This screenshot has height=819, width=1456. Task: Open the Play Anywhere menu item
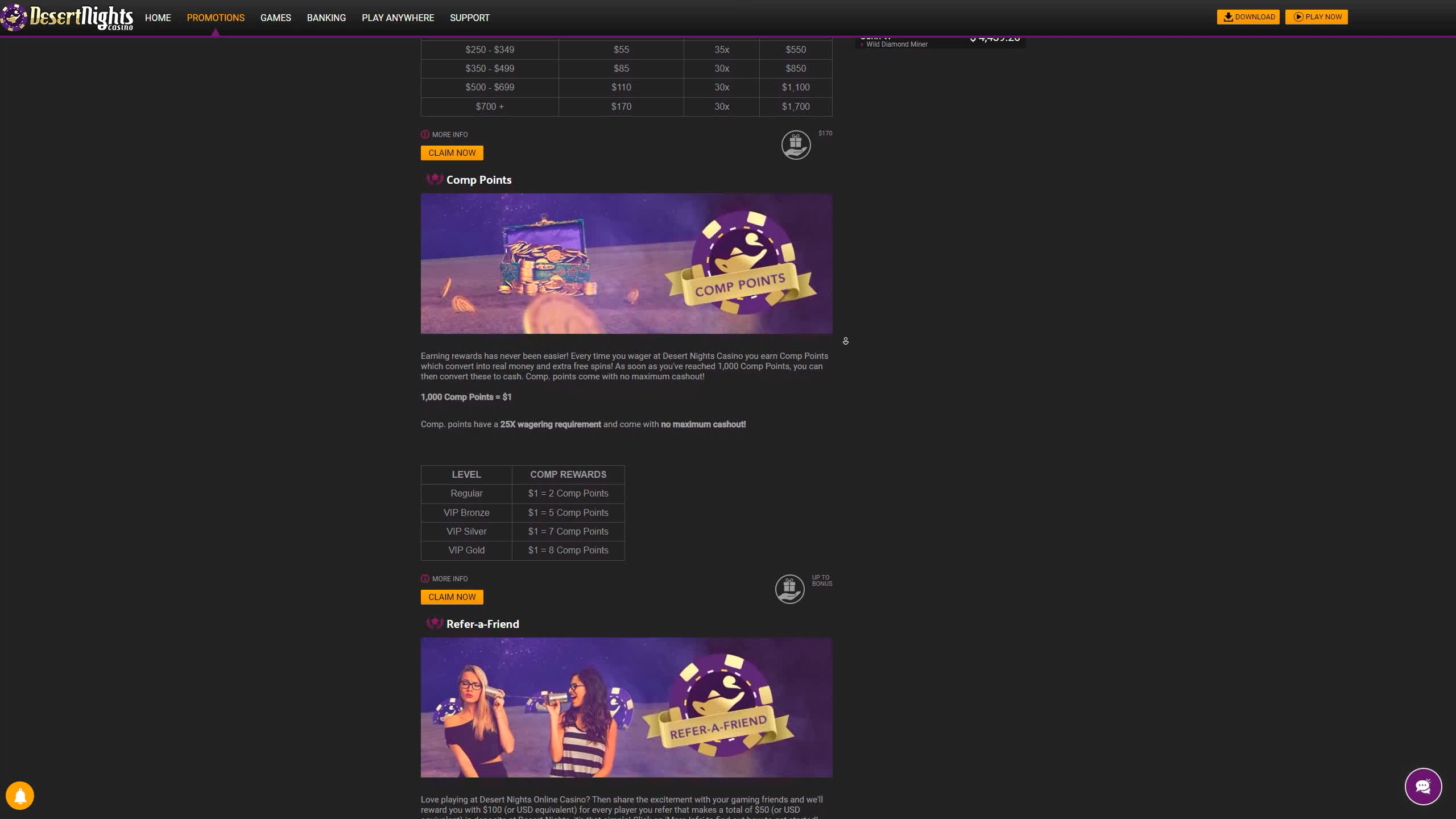click(x=398, y=18)
